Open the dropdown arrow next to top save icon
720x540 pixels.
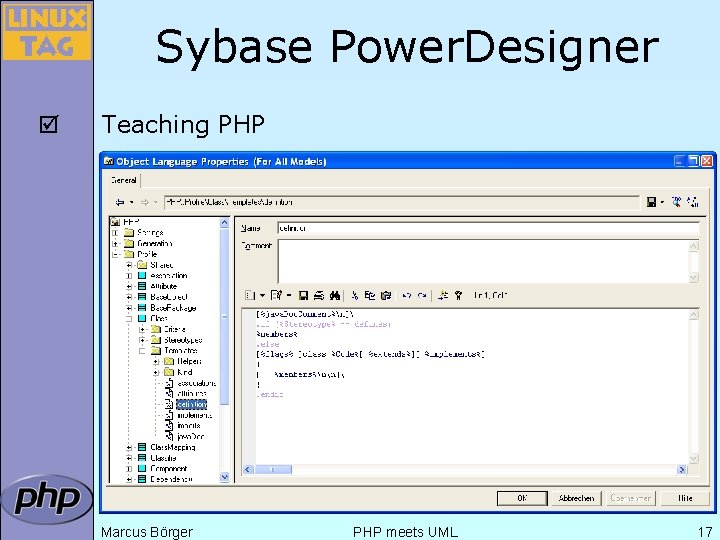point(662,202)
